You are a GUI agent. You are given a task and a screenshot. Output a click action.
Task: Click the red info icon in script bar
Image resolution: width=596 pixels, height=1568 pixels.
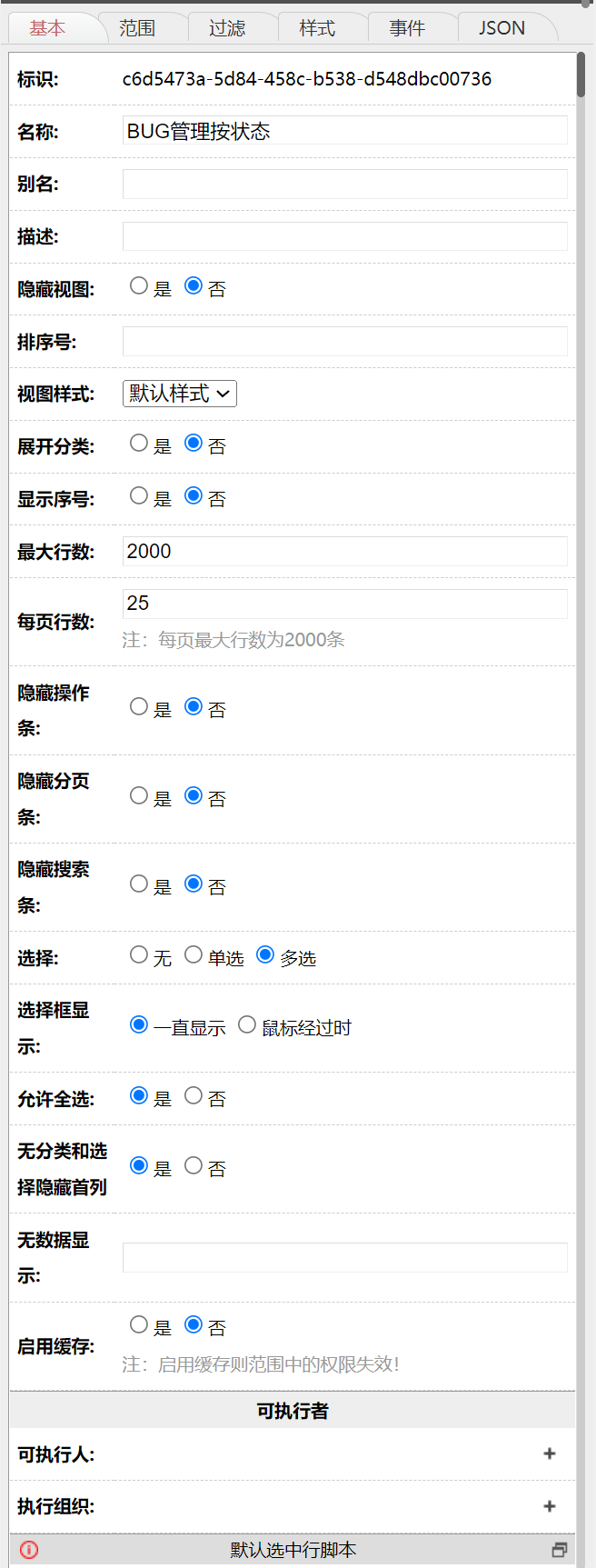[29, 1550]
